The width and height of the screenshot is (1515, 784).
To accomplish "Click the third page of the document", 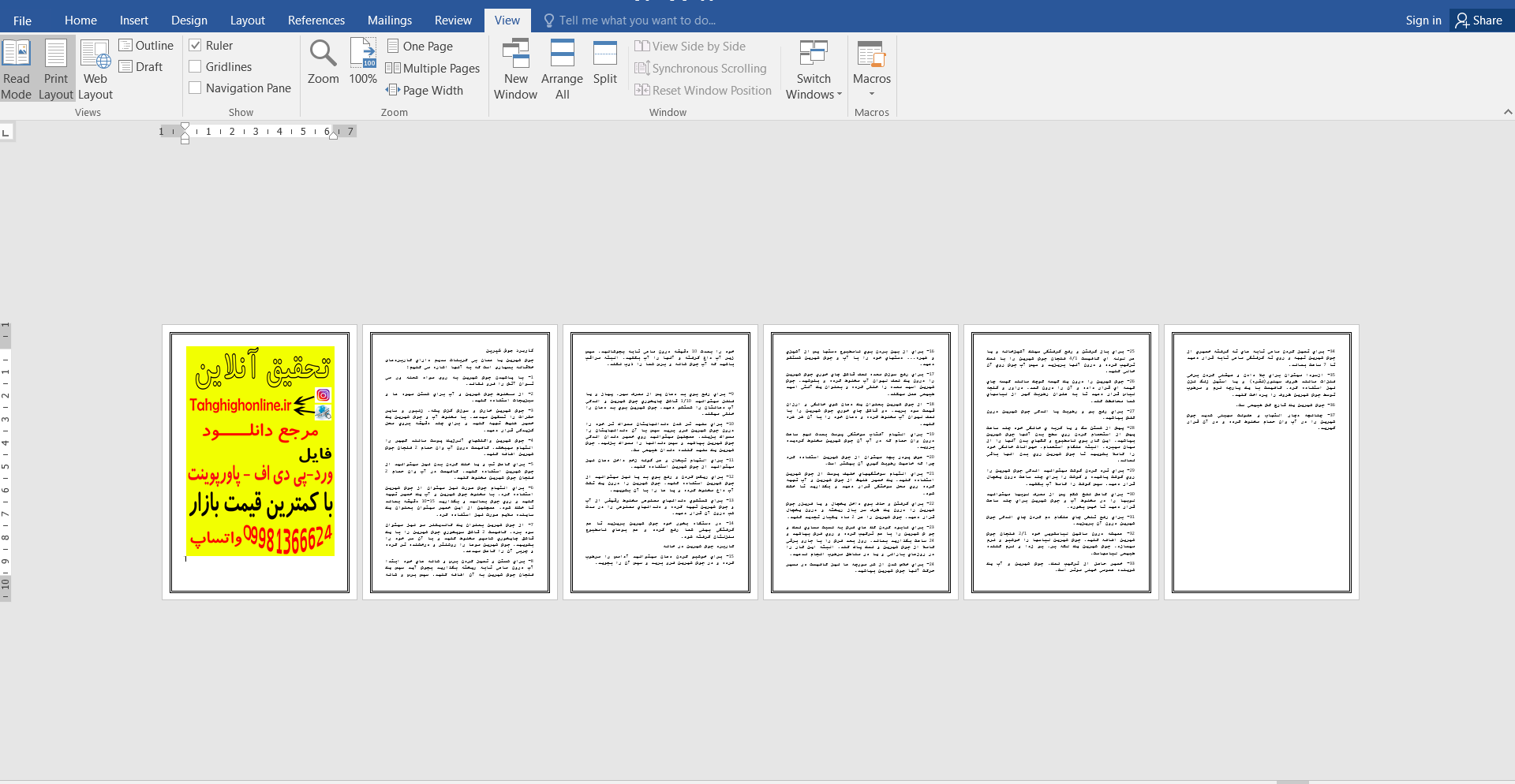I will pos(660,462).
